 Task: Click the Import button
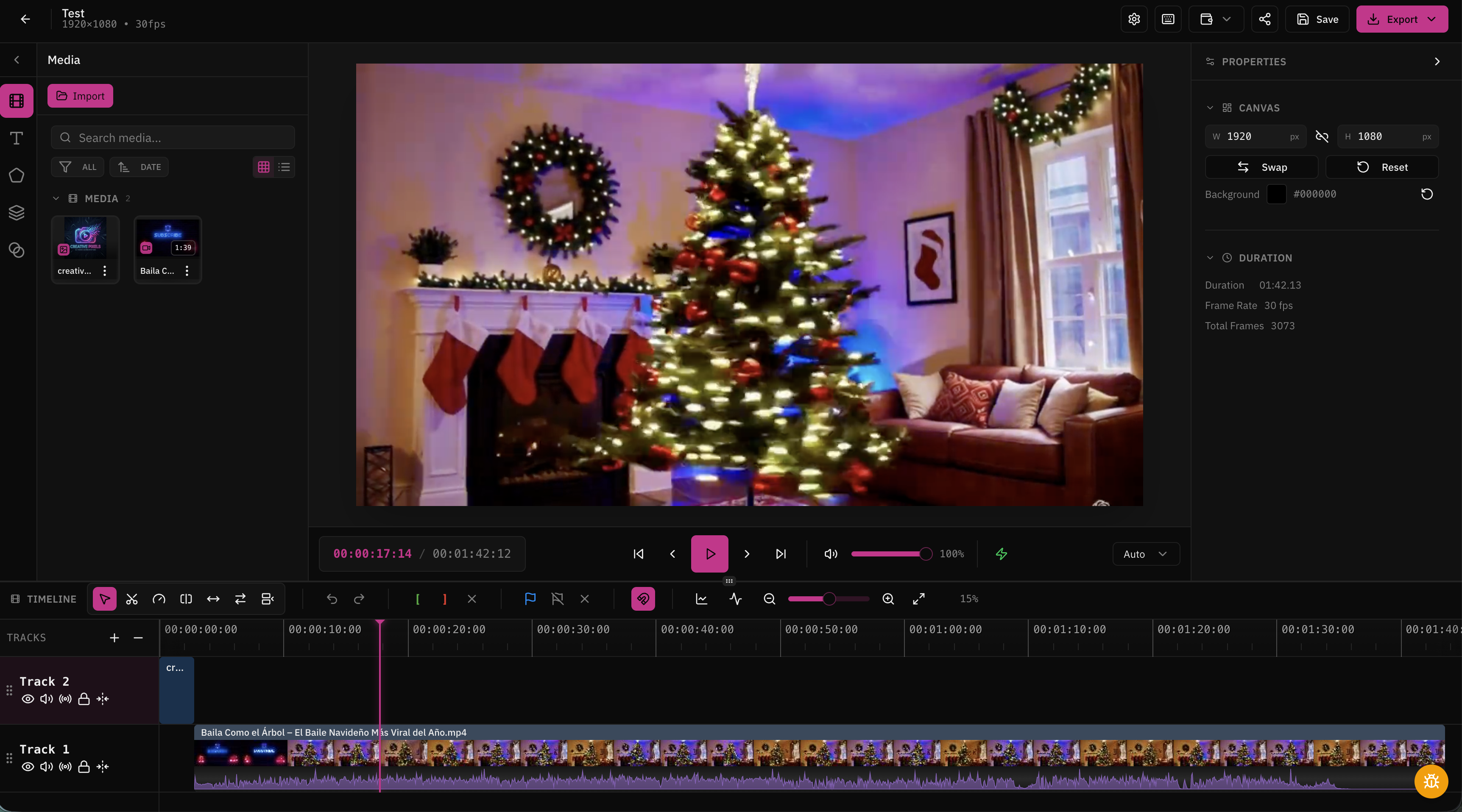(x=80, y=96)
